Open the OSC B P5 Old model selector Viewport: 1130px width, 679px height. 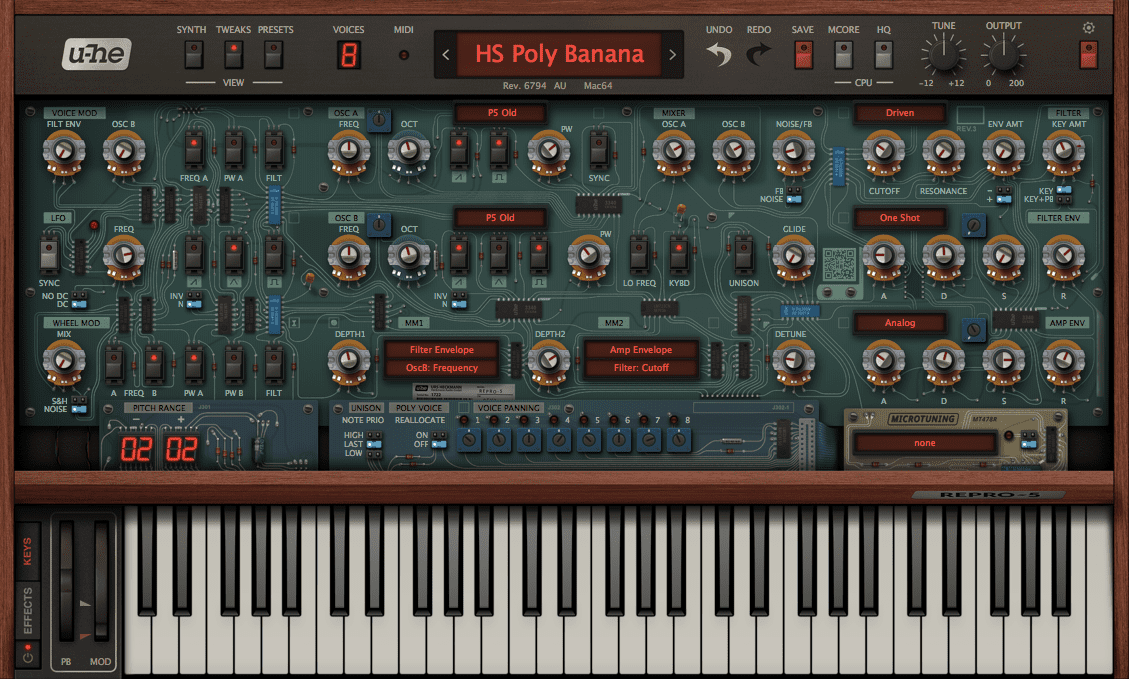tap(499, 218)
